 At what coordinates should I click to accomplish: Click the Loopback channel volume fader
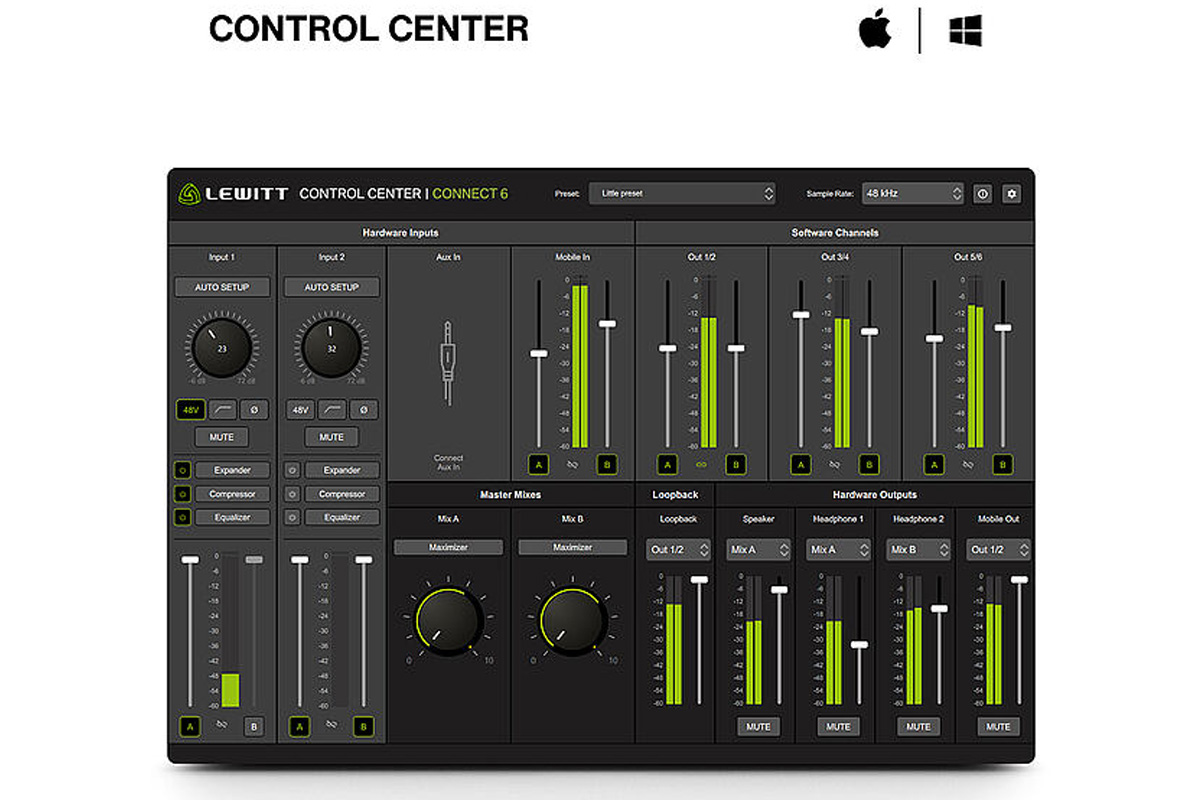[x=699, y=580]
